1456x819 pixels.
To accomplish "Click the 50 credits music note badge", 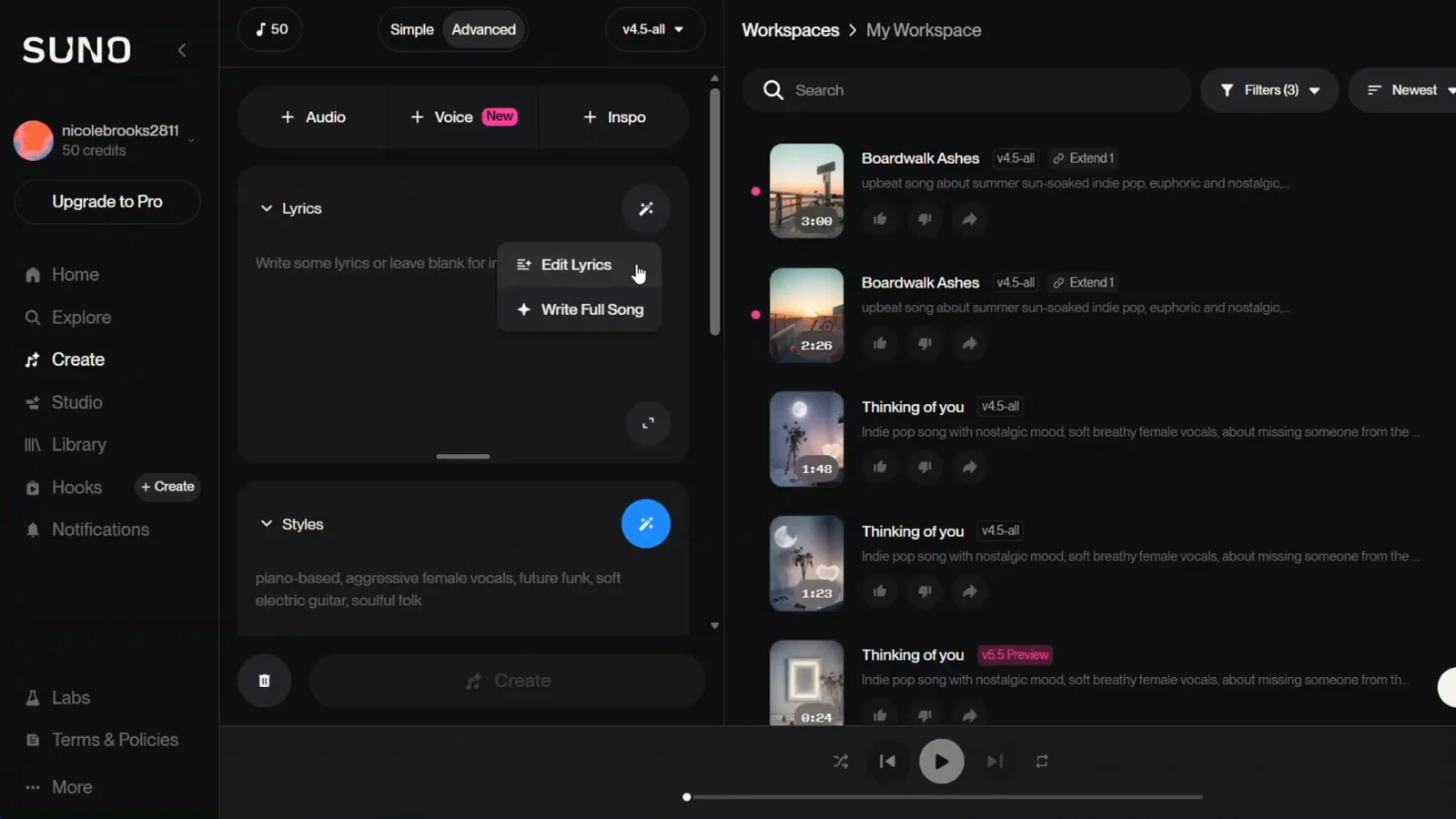I will pyautogui.click(x=271, y=29).
